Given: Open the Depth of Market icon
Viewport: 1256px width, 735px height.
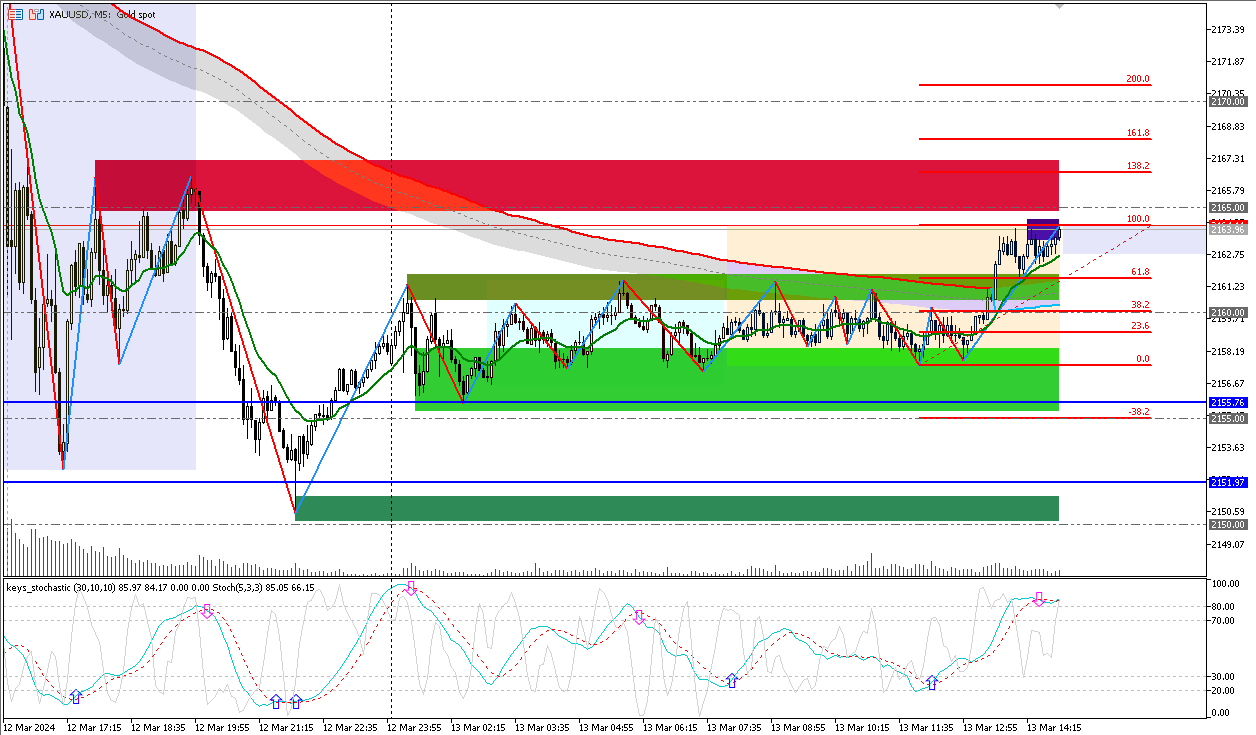Looking at the screenshot, I should pos(37,14).
